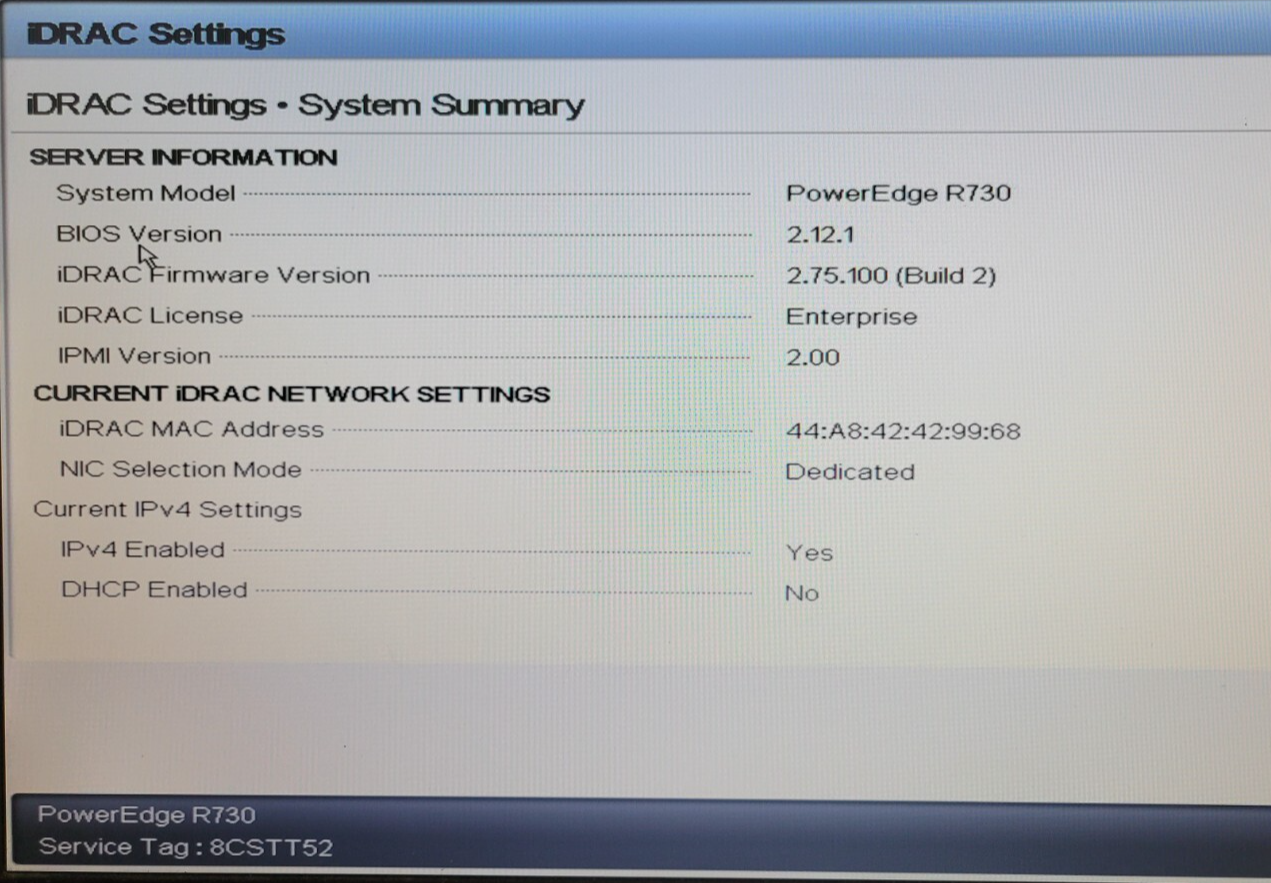1271x883 pixels.
Task: Select the iDRAC Firmware Version label
Action: coord(214,275)
